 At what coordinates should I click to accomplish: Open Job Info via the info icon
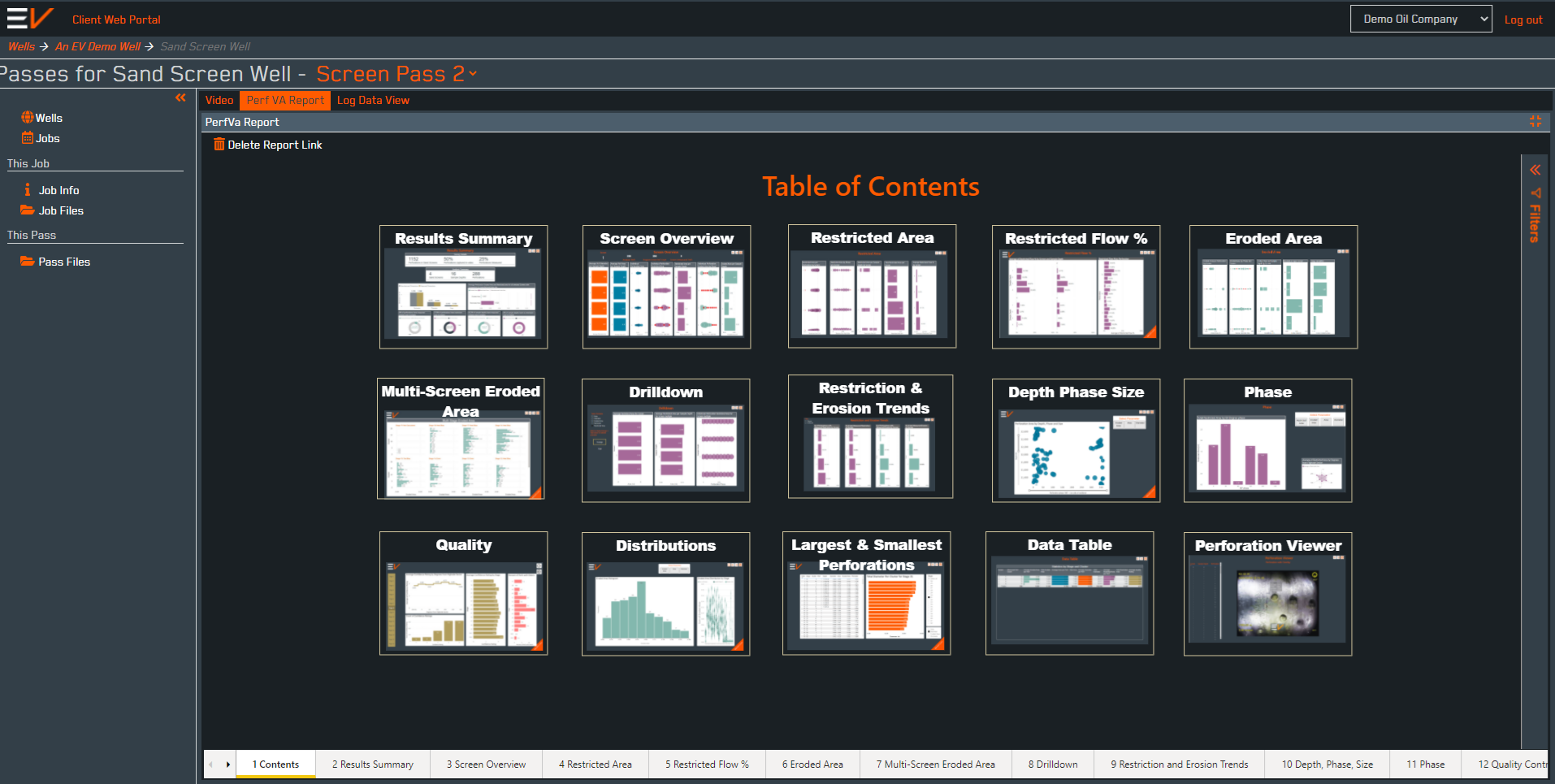click(x=28, y=190)
